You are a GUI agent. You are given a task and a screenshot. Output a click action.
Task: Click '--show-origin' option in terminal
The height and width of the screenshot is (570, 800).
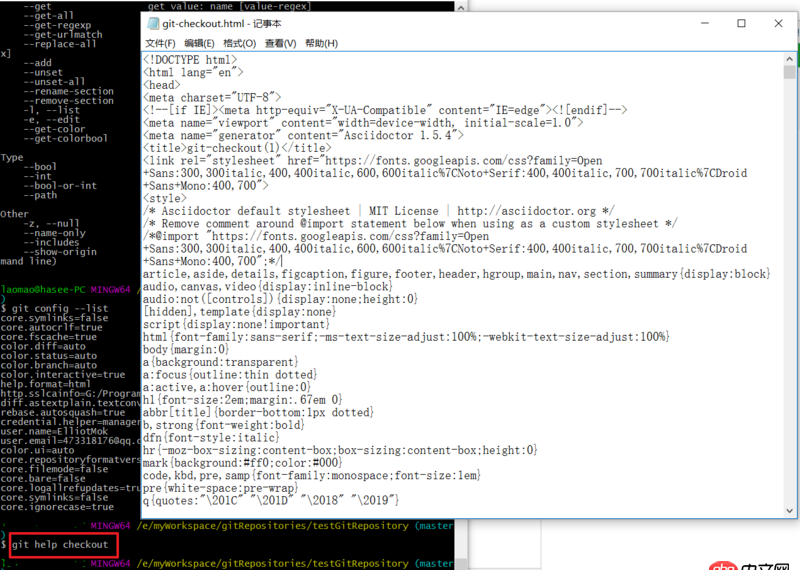[x=60, y=252]
